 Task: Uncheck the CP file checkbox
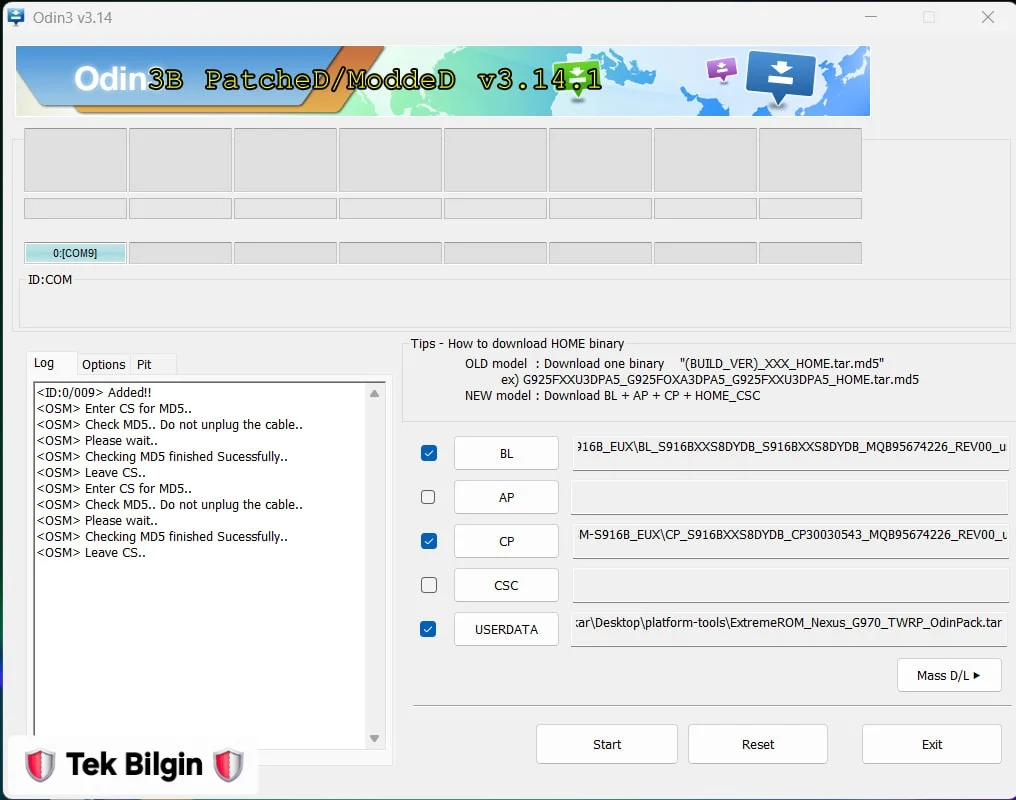[428, 541]
